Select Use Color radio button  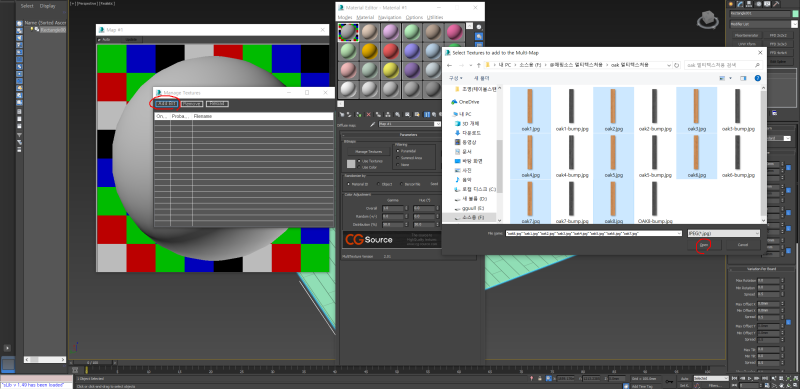pyautogui.click(x=359, y=167)
